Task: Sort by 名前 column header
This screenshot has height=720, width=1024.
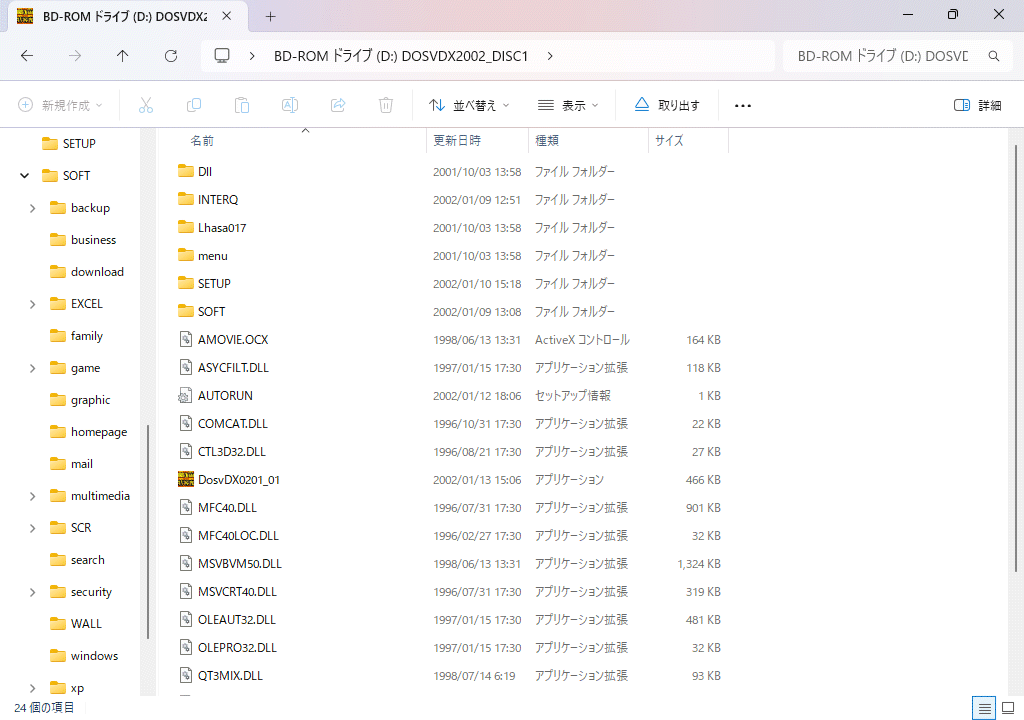Action: tap(202, 140)
